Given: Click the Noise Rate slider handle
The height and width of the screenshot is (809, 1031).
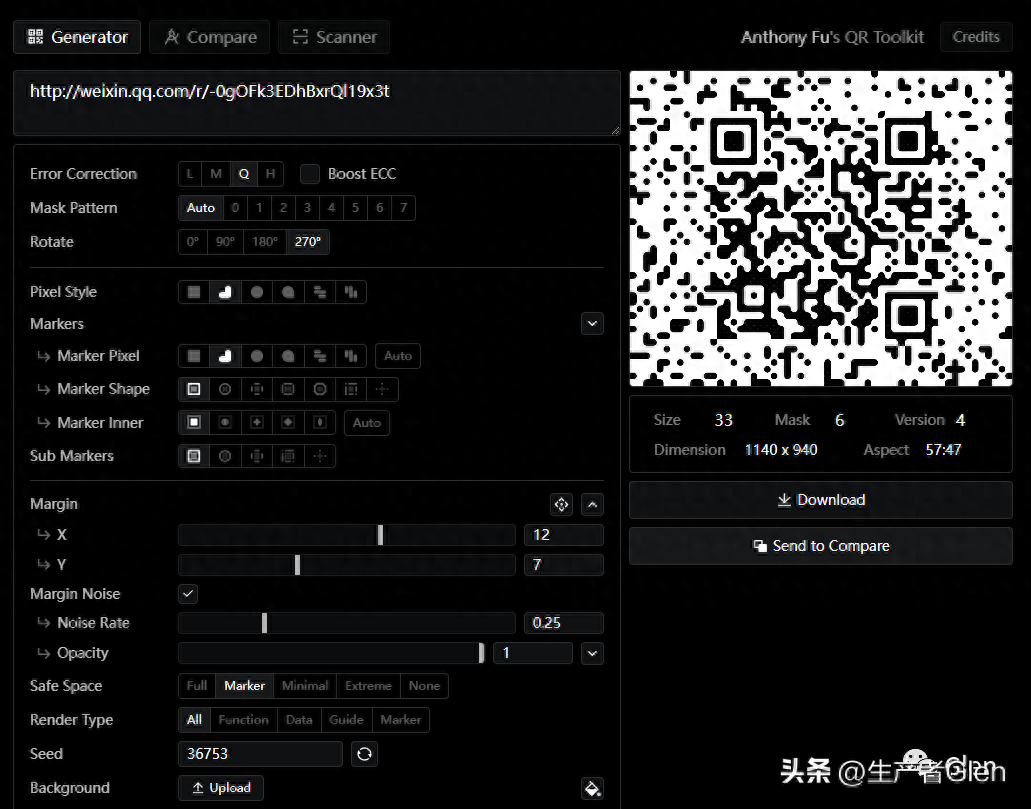Looking at the screenshot, I should [264, 623].
